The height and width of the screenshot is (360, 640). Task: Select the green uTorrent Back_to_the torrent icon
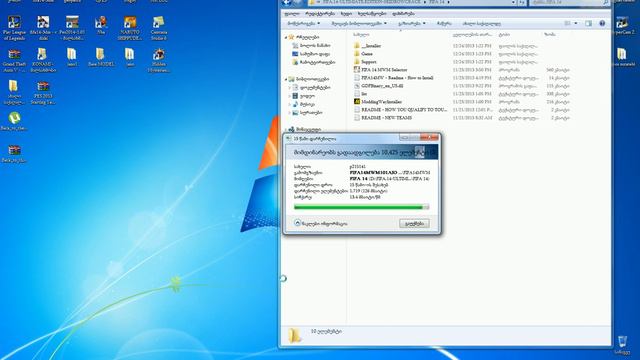coord(14,122)
